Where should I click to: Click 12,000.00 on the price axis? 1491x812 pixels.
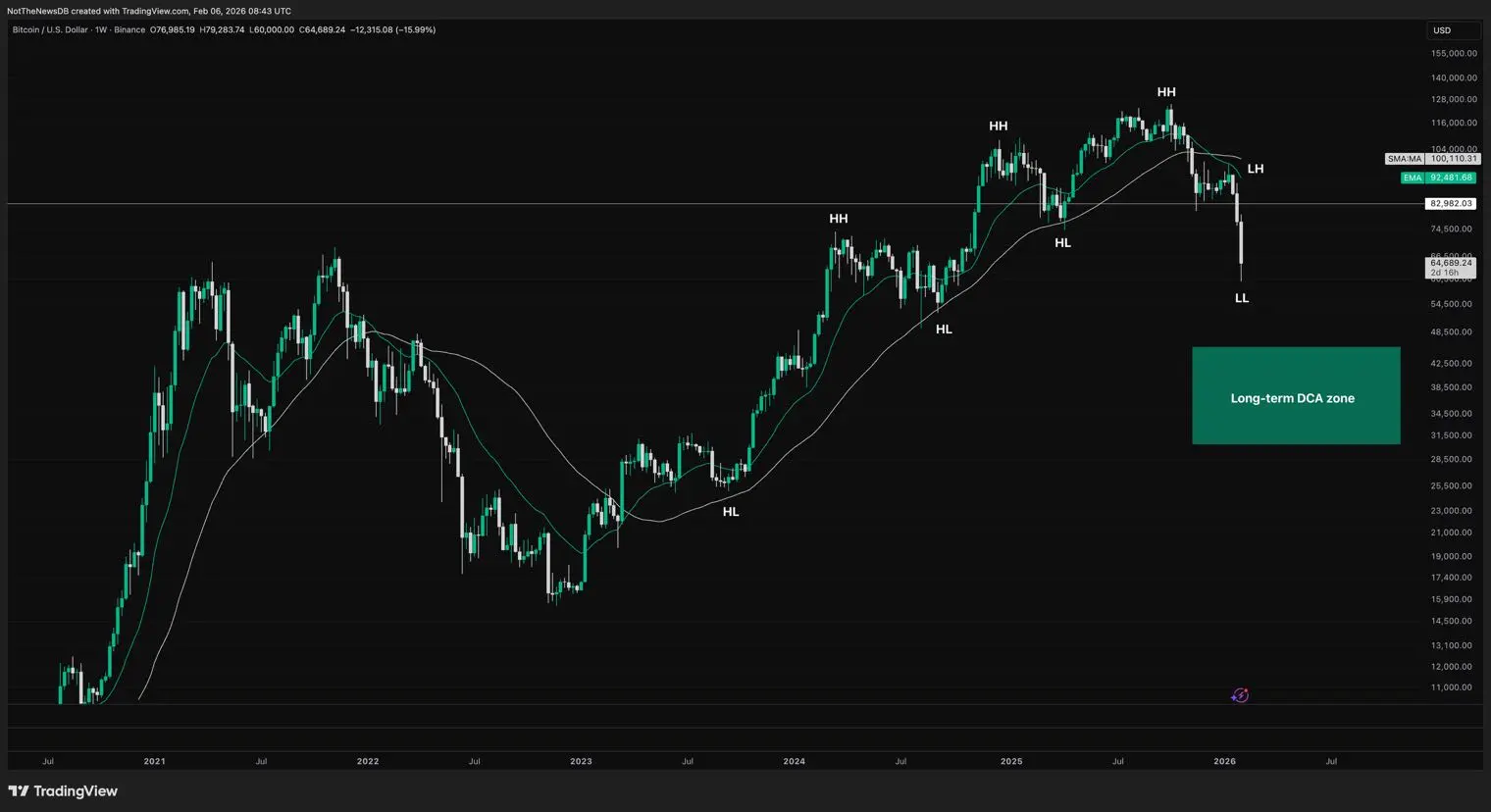click(x=1452, y=667)
